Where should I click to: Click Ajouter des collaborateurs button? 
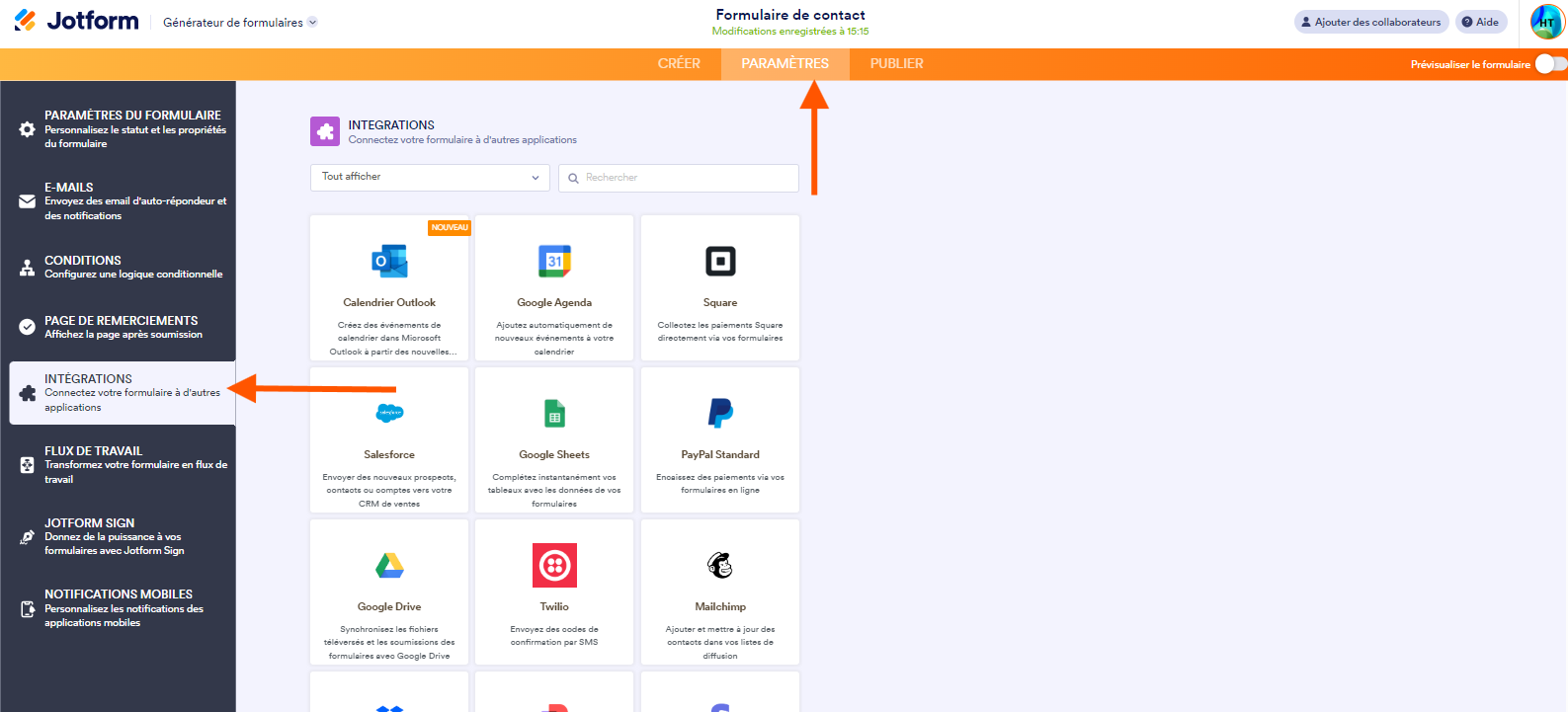point(1371,22)
